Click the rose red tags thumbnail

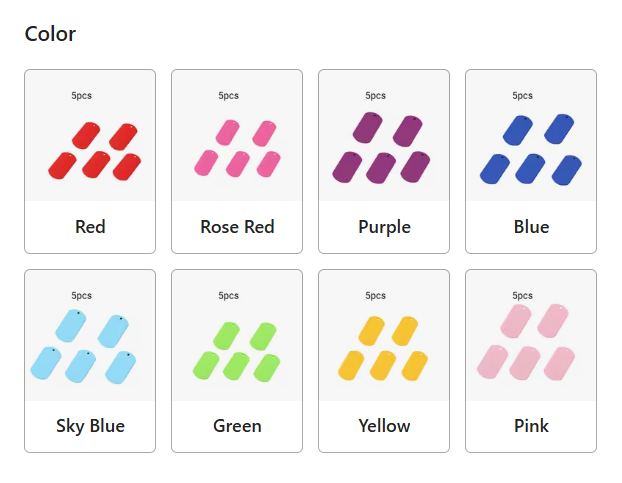[237, 136]
